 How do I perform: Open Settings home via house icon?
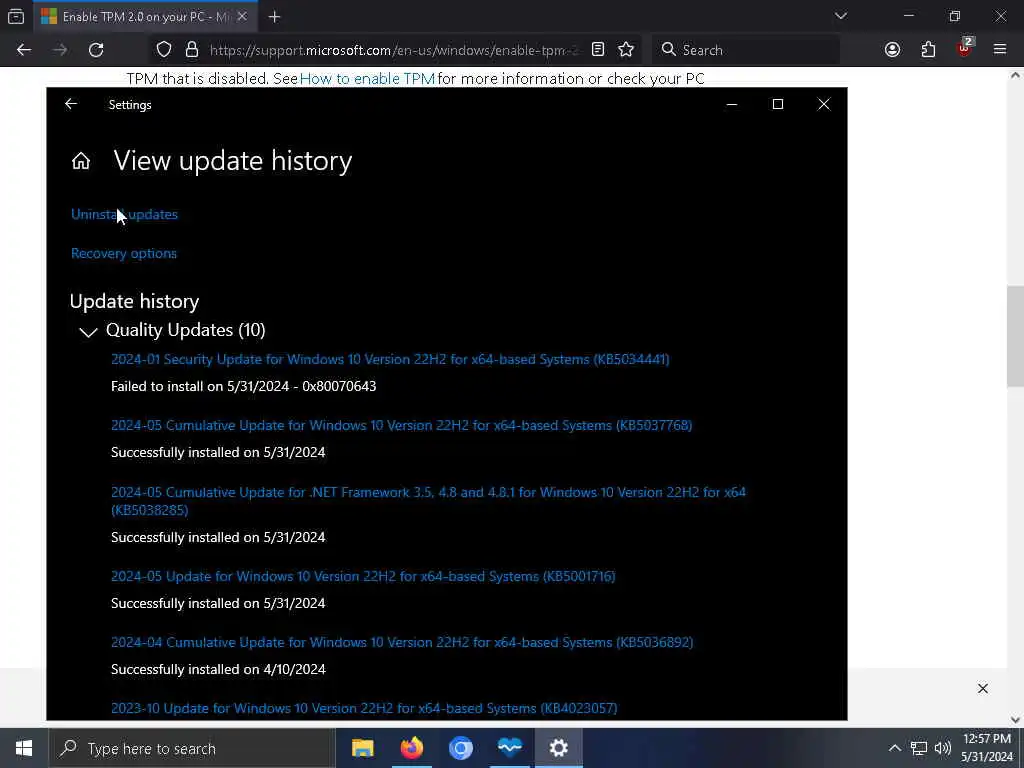click(x=81, y=161)
